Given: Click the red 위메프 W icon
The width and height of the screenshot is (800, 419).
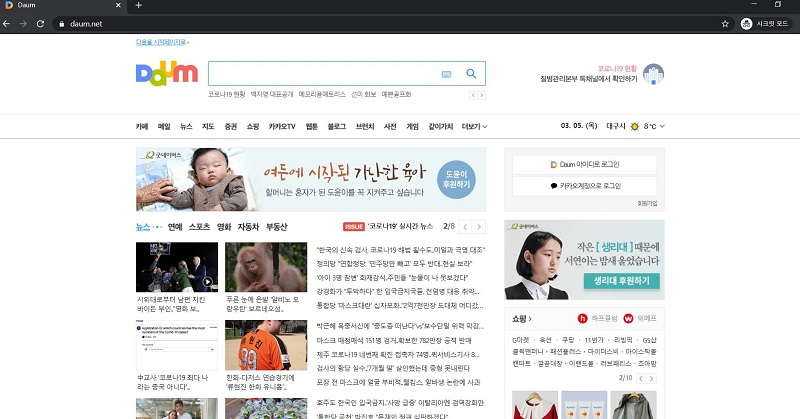Looking at the screenshot, I should 628,318.
